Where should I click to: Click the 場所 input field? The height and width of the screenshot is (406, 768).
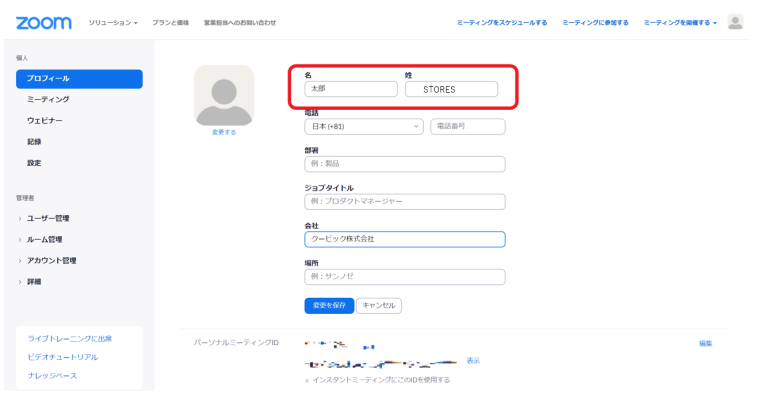tap(405, 277)
